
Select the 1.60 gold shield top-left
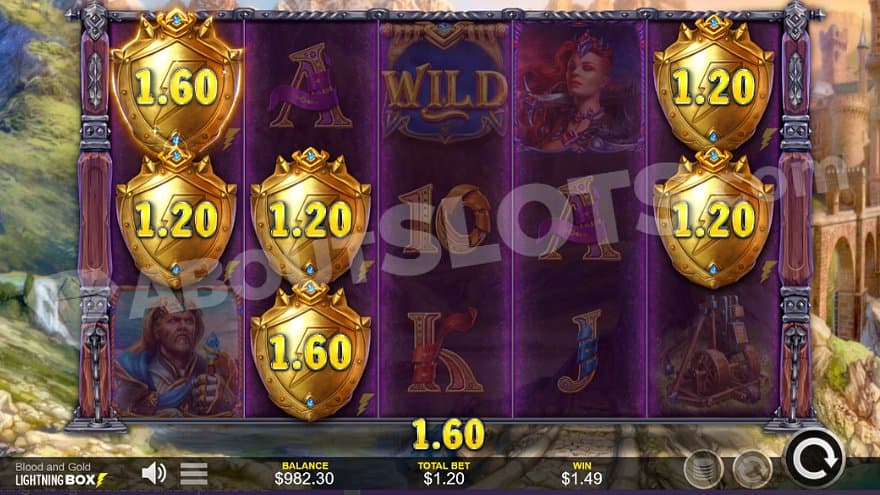pos(177,81)
